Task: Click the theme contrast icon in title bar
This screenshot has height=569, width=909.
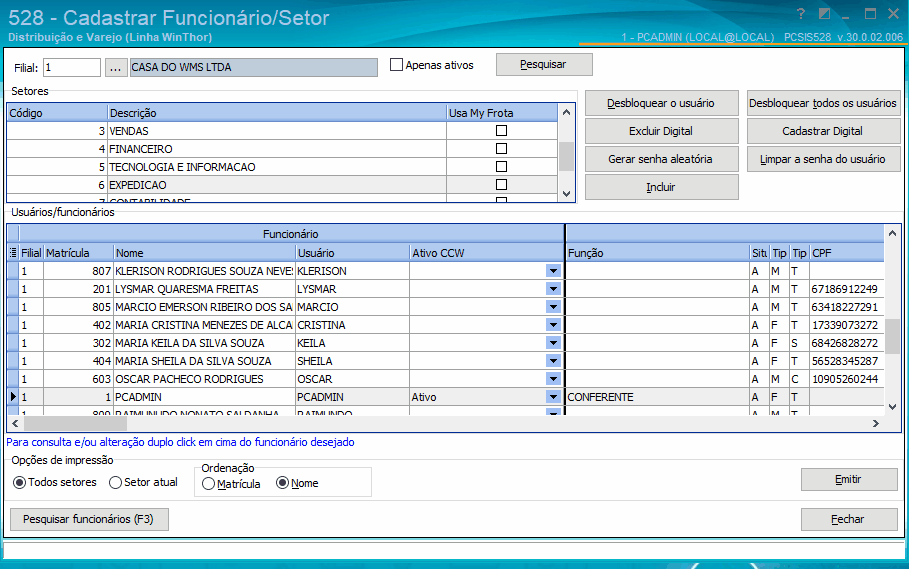Action: coord(824,14)
